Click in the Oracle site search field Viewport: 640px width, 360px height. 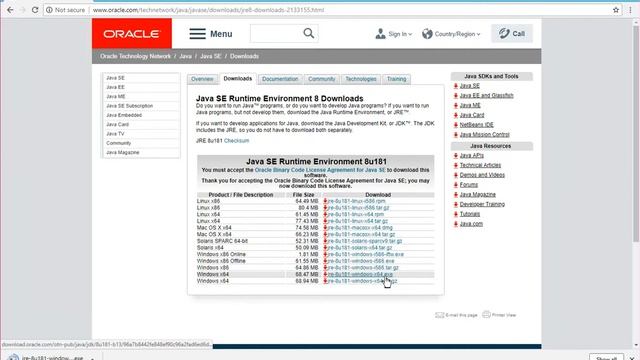[x=277, y=33]
